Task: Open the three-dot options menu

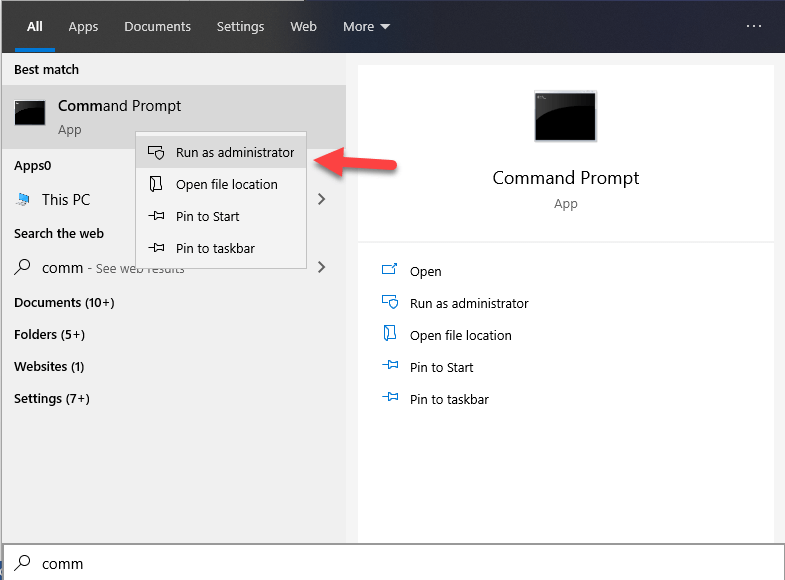Action: click(753, 26)
